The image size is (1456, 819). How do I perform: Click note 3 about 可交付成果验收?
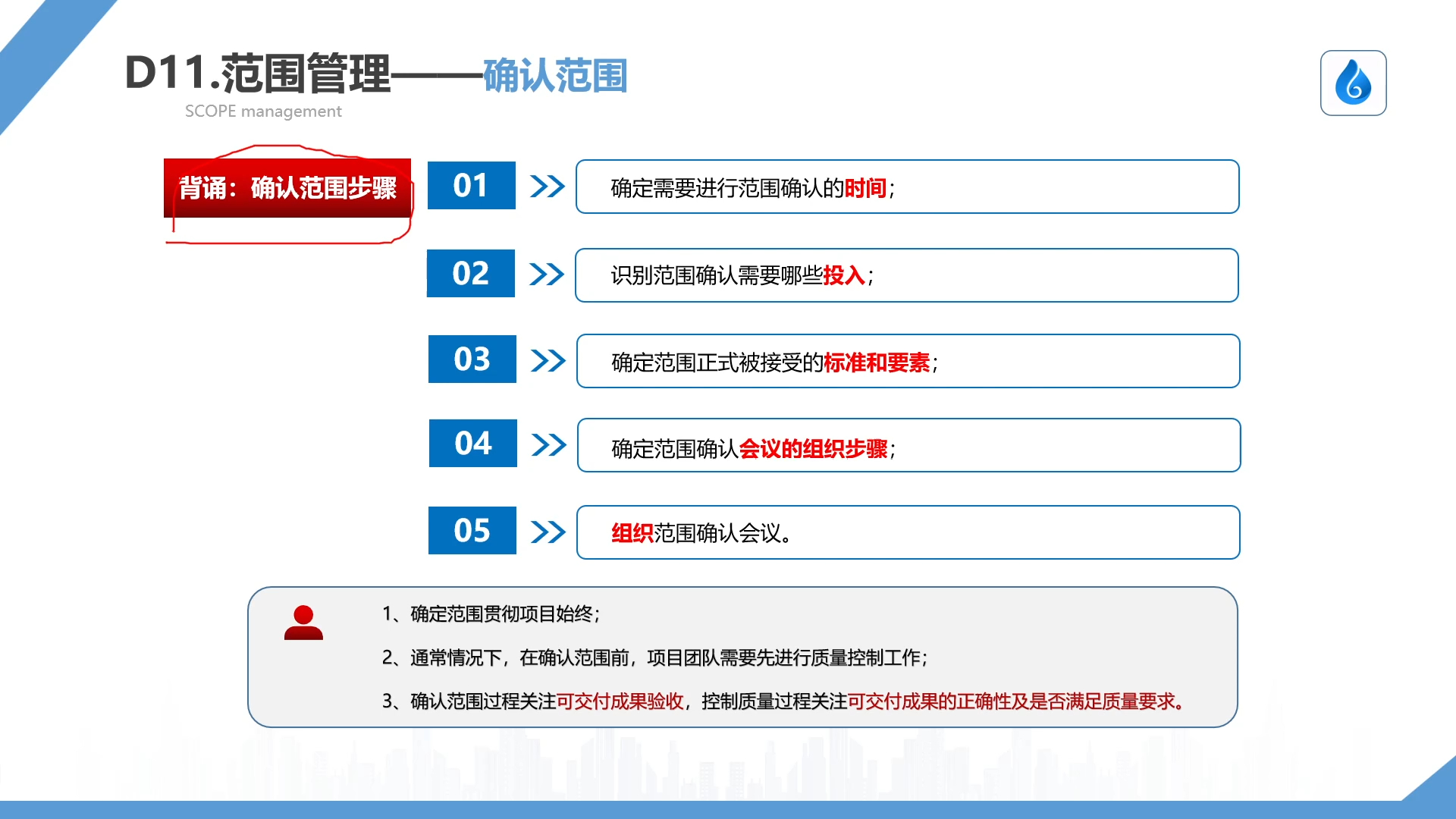tap(784, 701)
